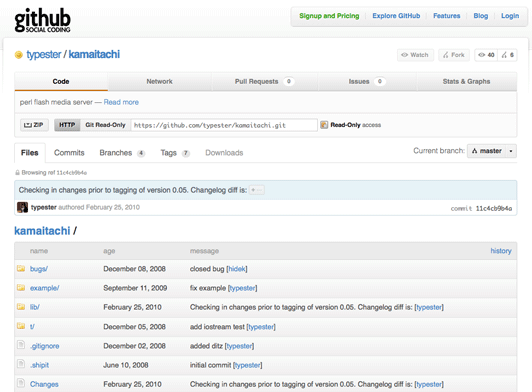Click typester link in add iostream test row
Viewport: 532px width, 392px height.
(x=261, y=326)
